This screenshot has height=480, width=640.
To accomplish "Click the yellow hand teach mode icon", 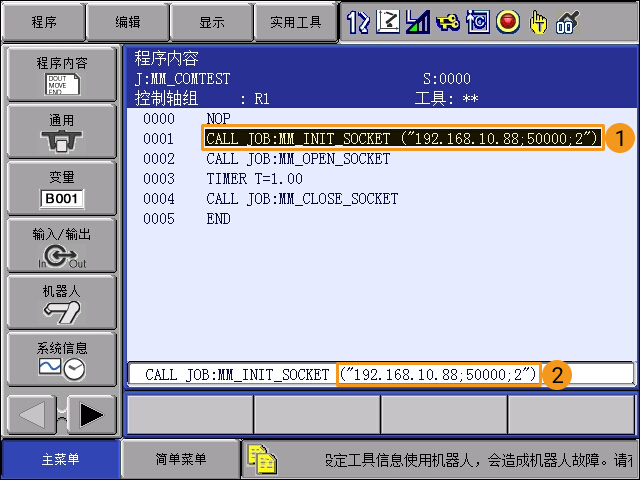I will coord(538,22).
